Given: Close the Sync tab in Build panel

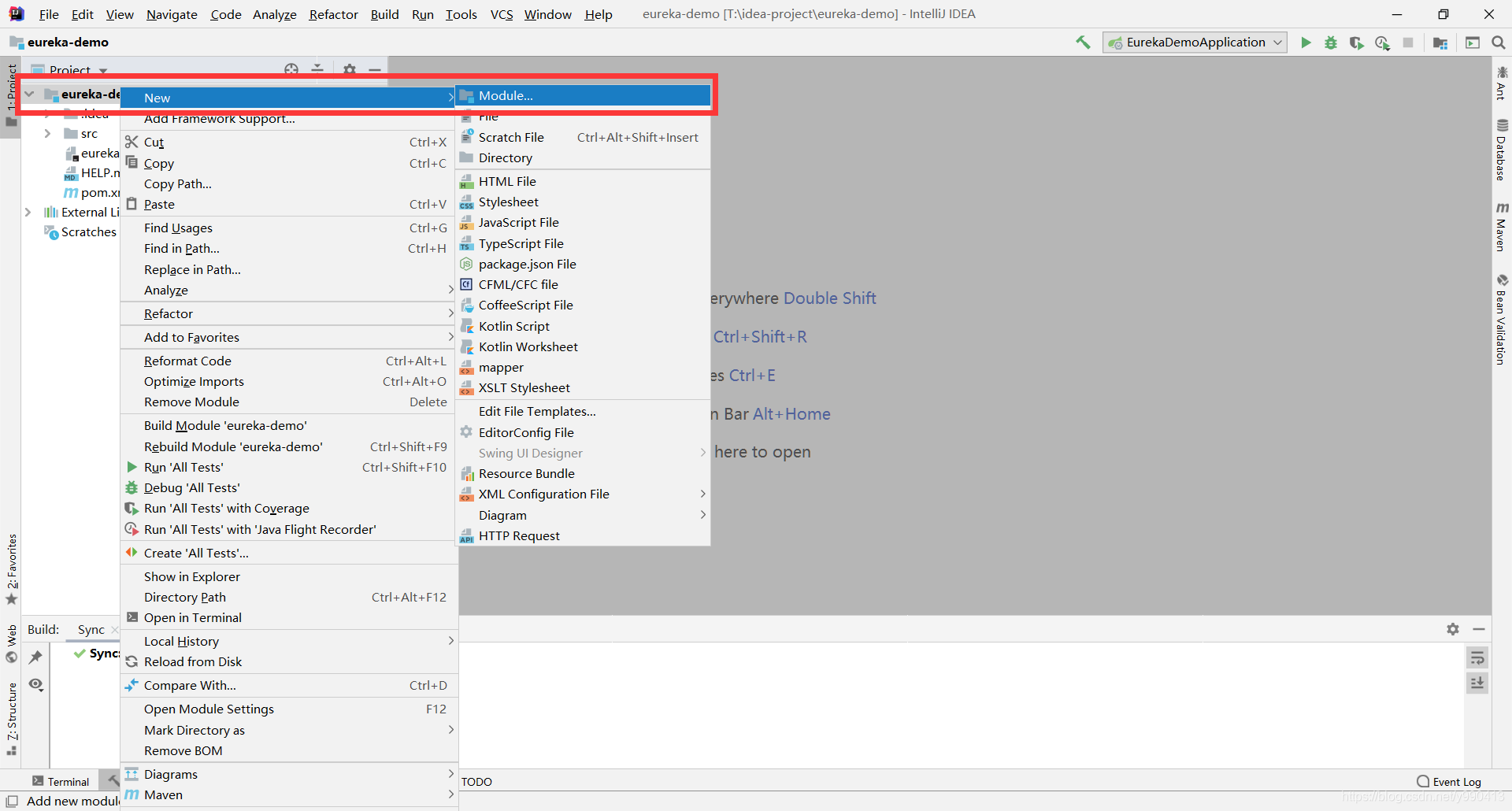Looking at the screenshot, I should pos(115,629).
